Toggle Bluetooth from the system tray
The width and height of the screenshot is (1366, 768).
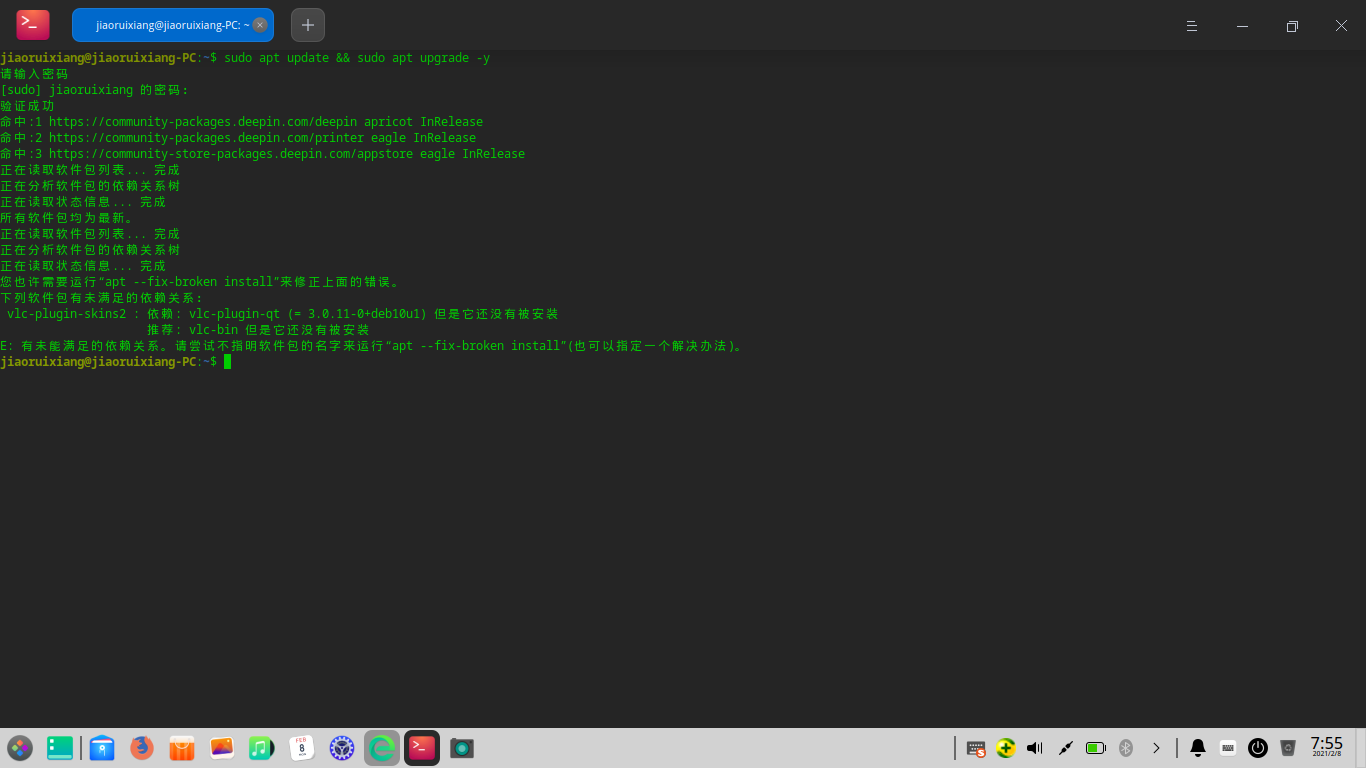1126,748
